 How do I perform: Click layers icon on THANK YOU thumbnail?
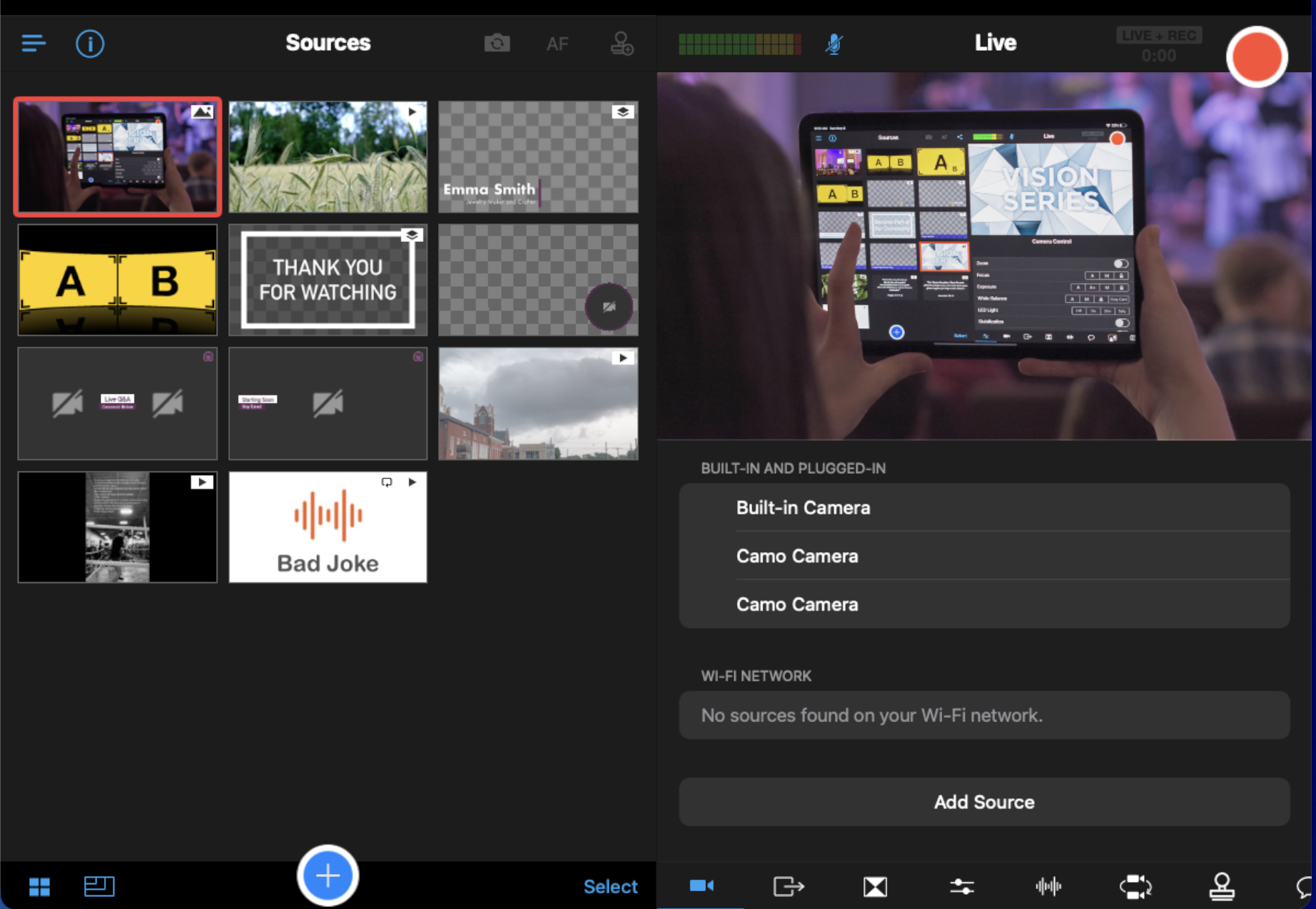(412, 235)
